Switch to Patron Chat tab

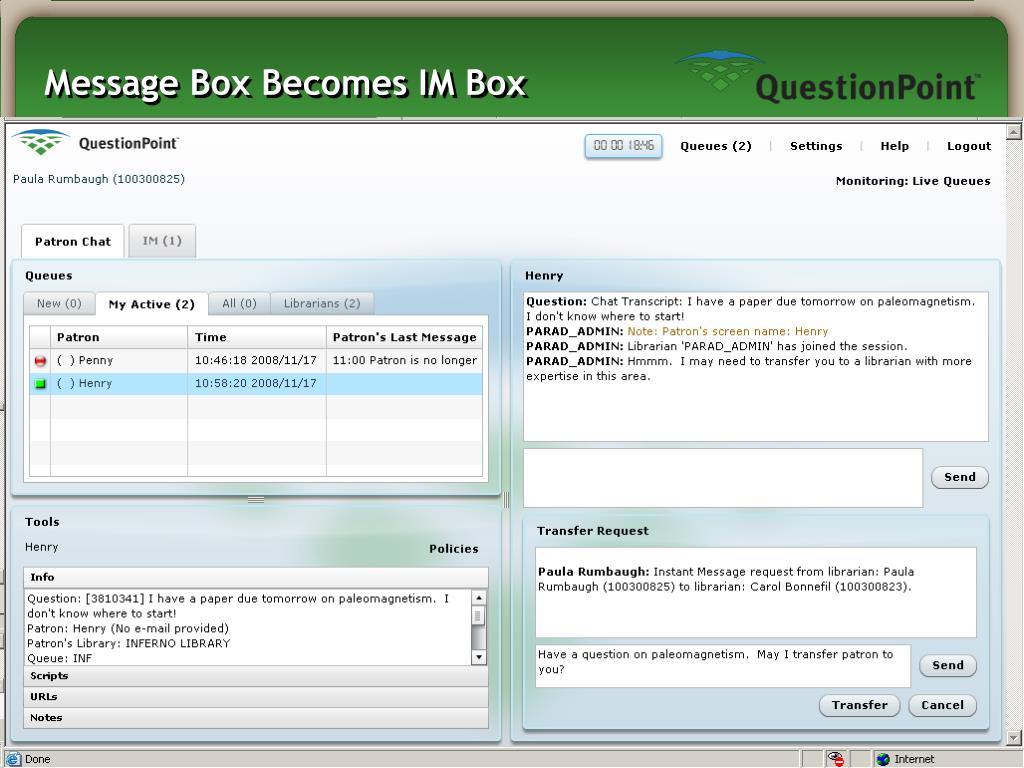72,241
